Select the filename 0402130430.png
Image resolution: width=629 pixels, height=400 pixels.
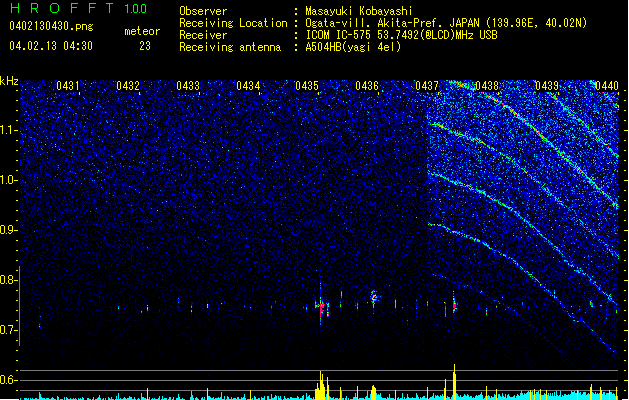coord(51,26)
